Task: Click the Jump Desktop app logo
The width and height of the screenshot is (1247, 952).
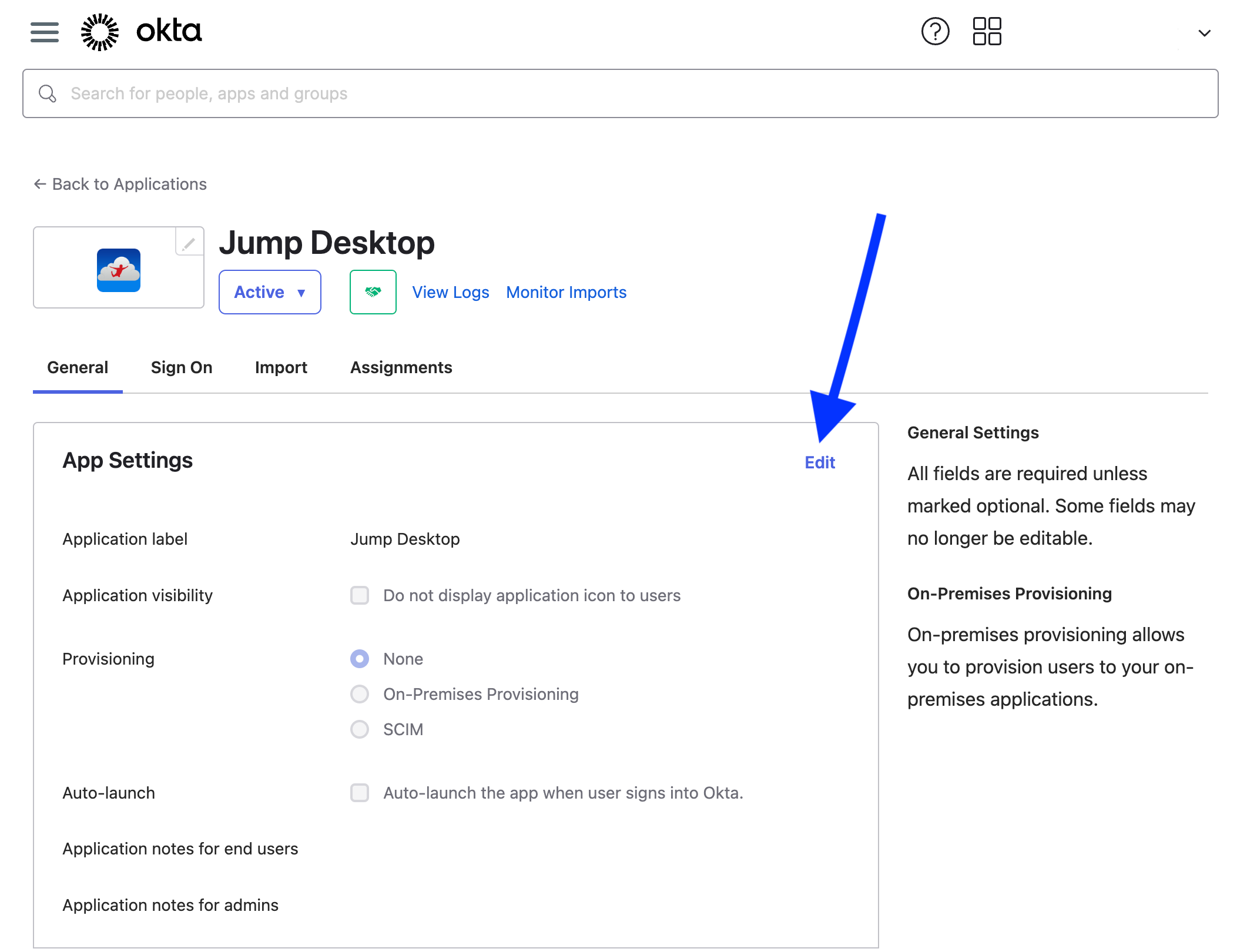Action: (119, 270)
